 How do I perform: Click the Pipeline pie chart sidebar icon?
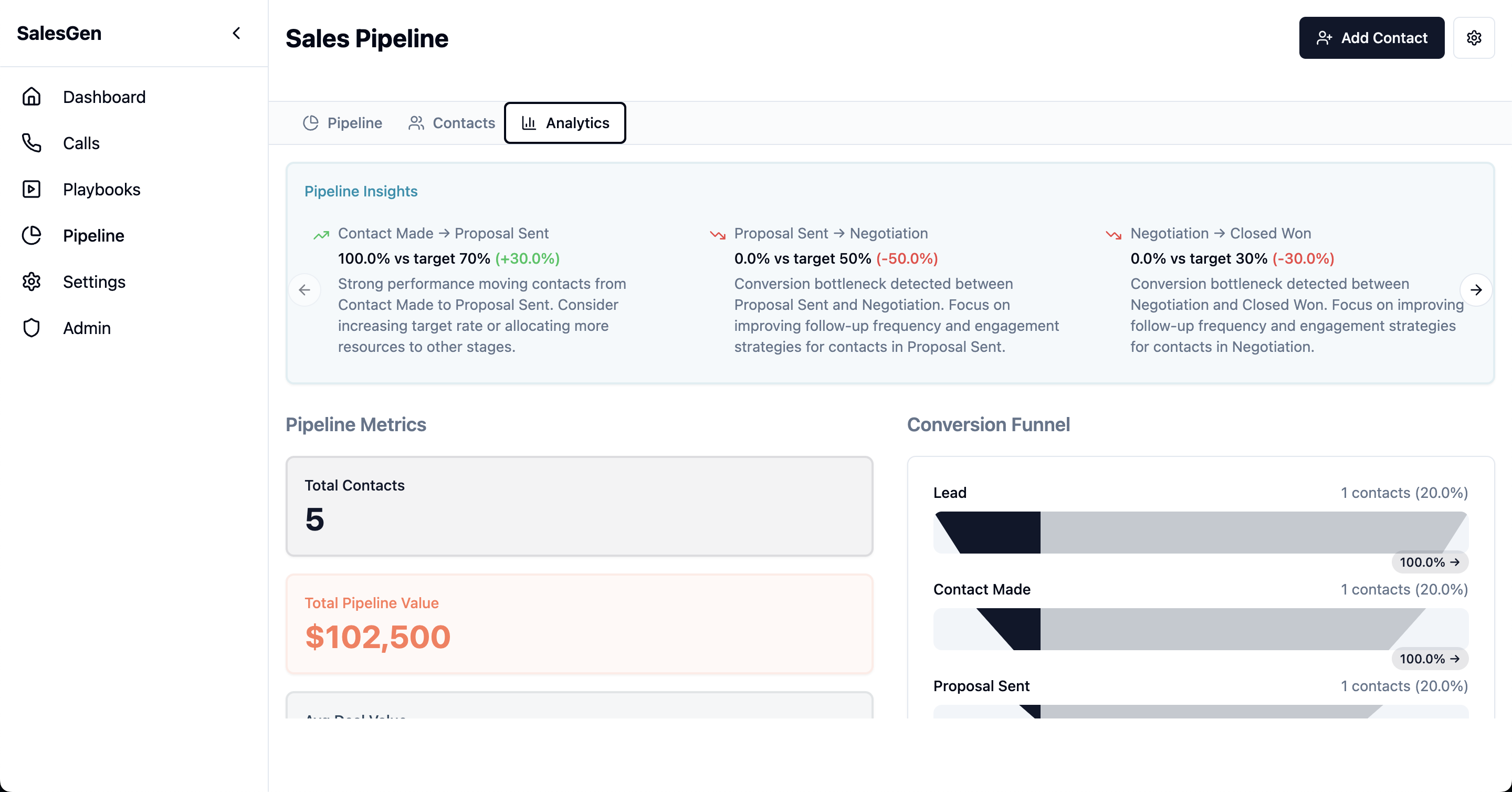pos(31,235)
